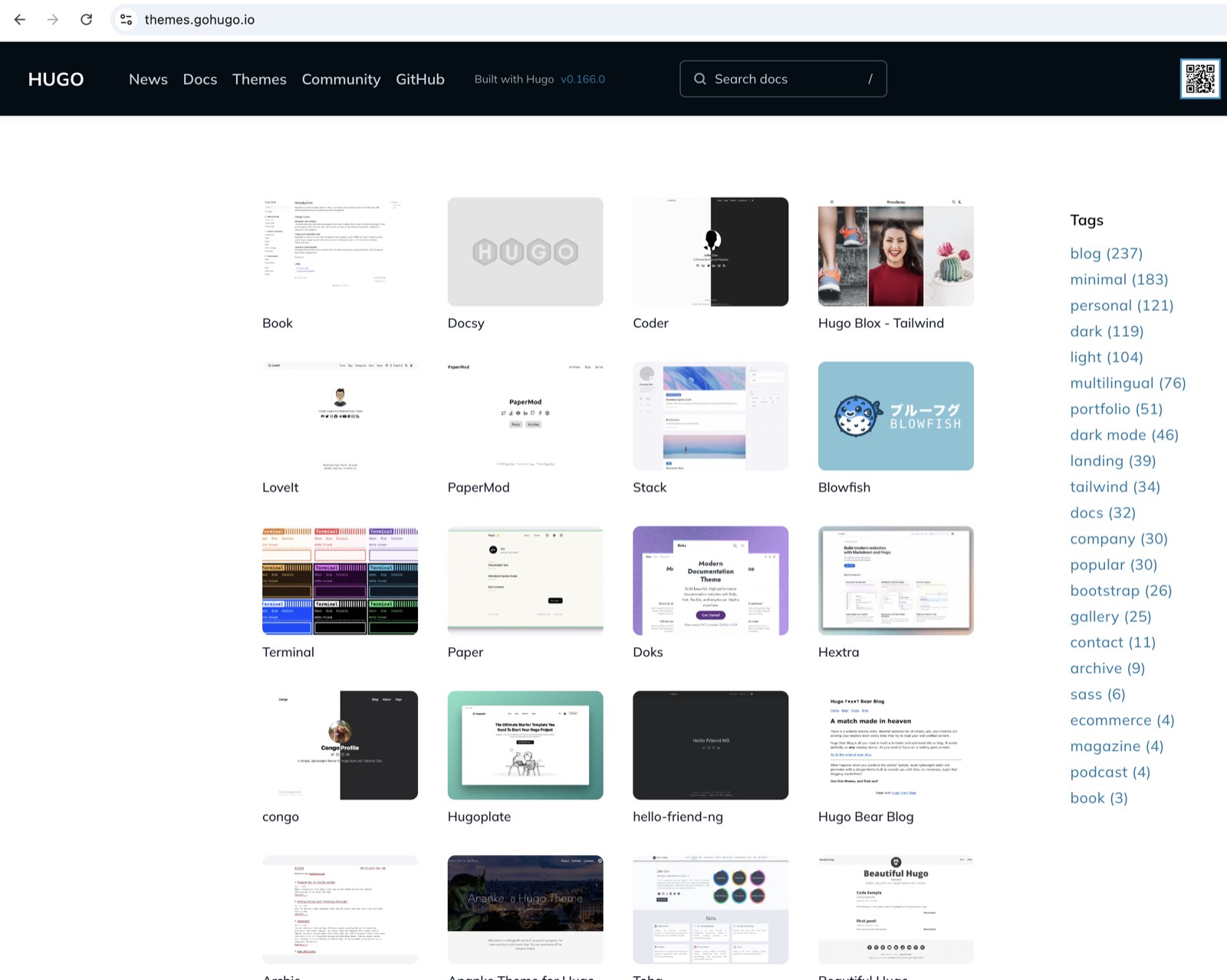Open the Coder theme thumbnail
The height and width of the screenshot is (980, 1227).
[x=710, y=252]
